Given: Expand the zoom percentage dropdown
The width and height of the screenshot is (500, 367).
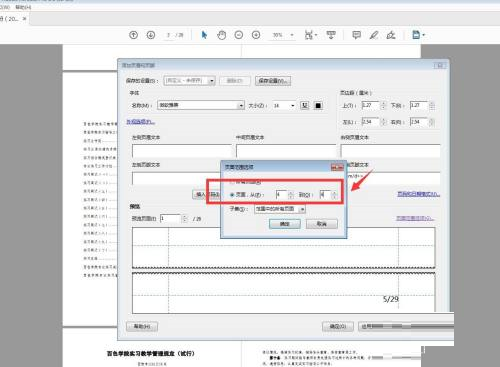Looking at the screenshot, I should (292, 35).
